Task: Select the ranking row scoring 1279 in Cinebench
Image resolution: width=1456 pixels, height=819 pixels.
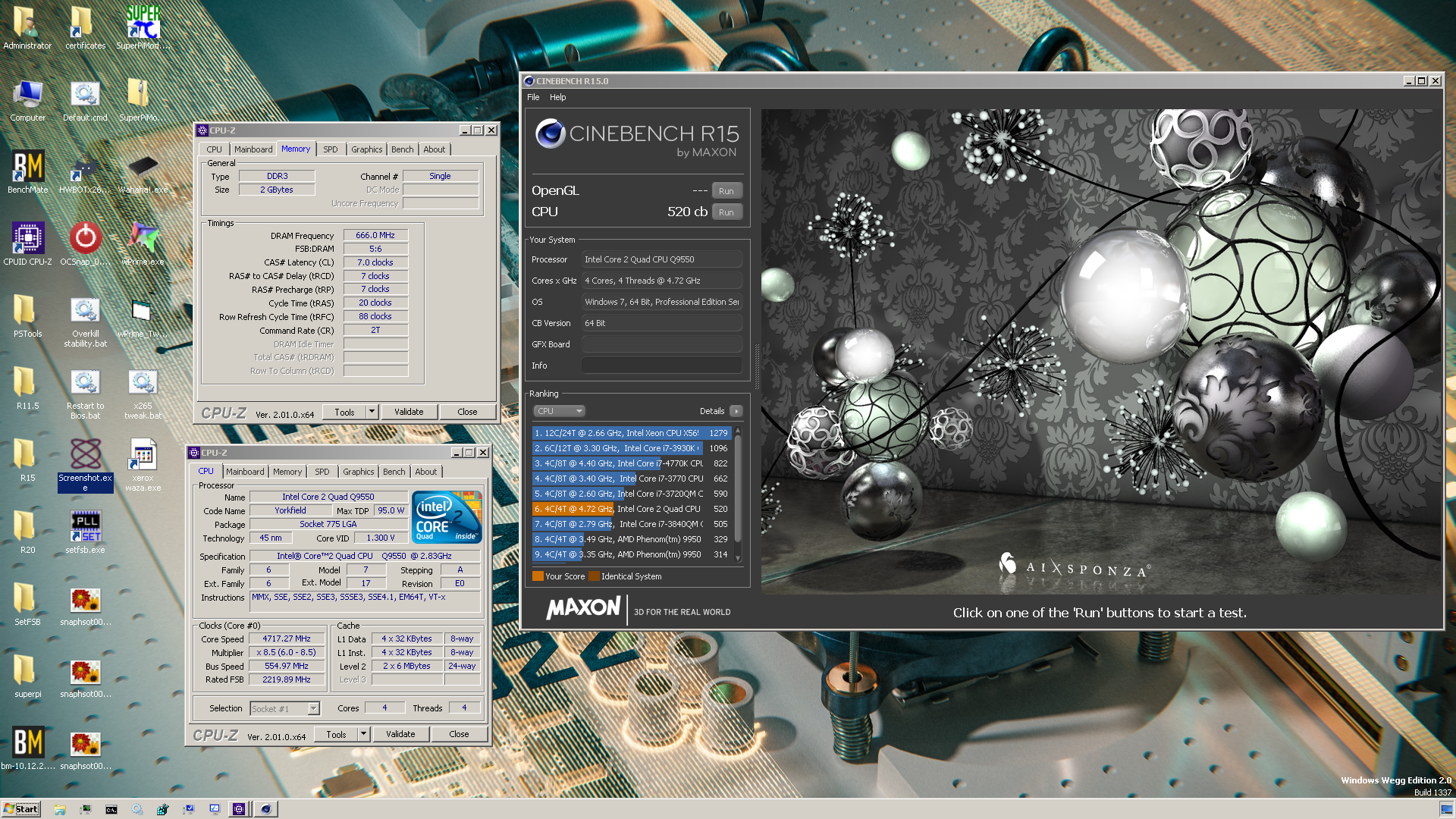Action: (x=632, y=433)
